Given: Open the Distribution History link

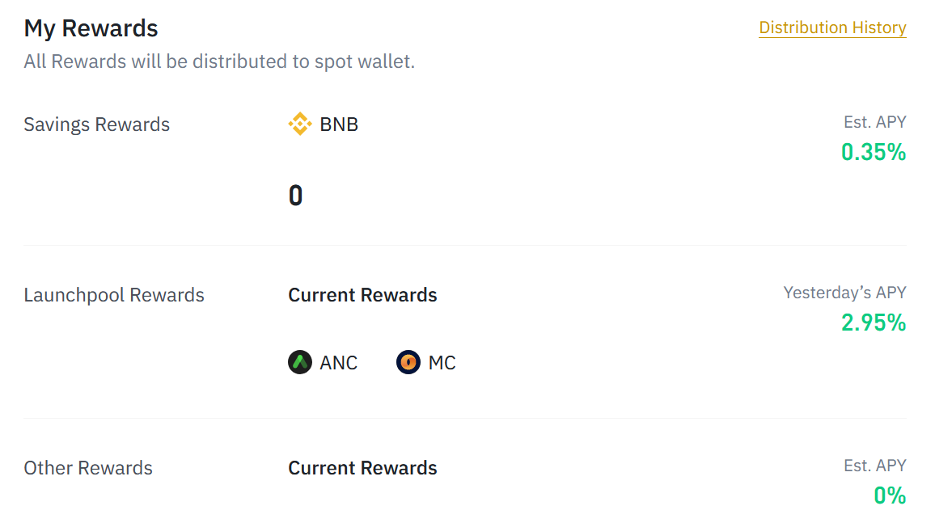Looking at the screenshot, I should [x=832, y=28].
